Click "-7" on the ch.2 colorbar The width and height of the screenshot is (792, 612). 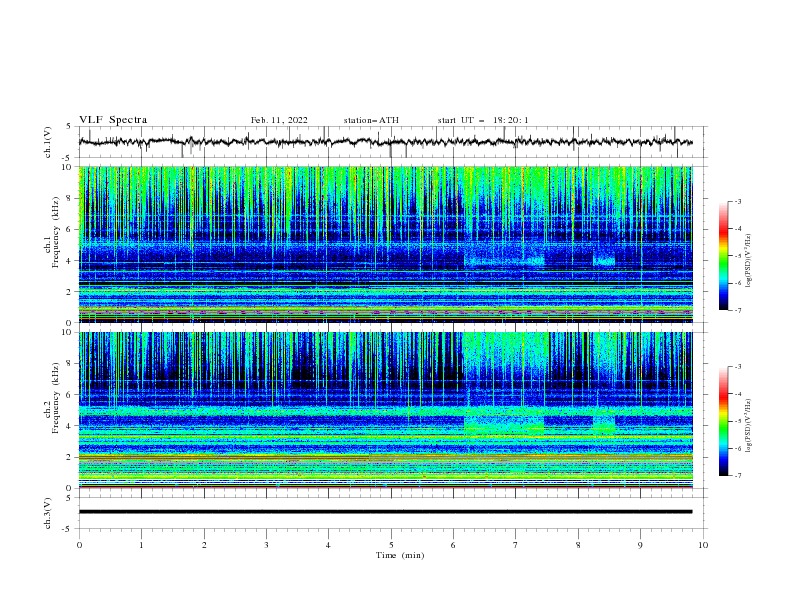tap(738, 476)
